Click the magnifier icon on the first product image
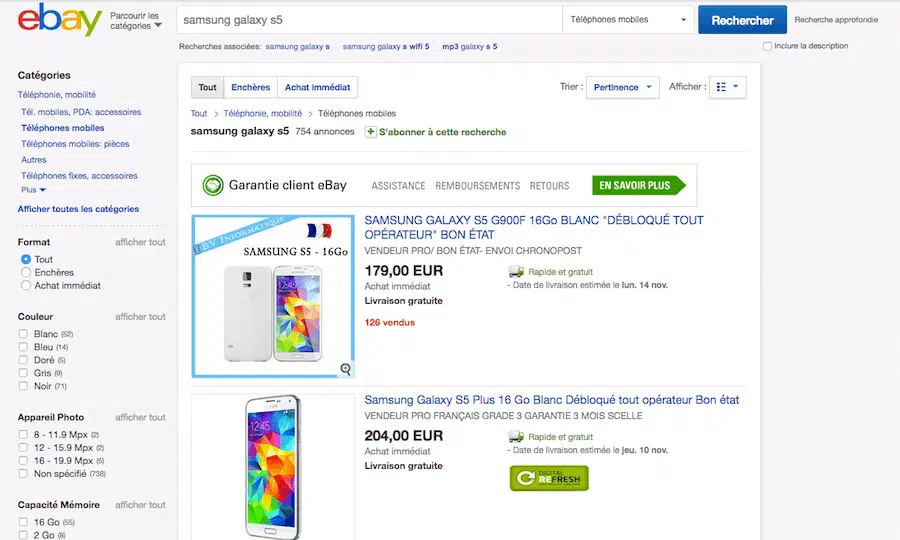Viewport: 900px width, 540px height. tap(346, 369)
